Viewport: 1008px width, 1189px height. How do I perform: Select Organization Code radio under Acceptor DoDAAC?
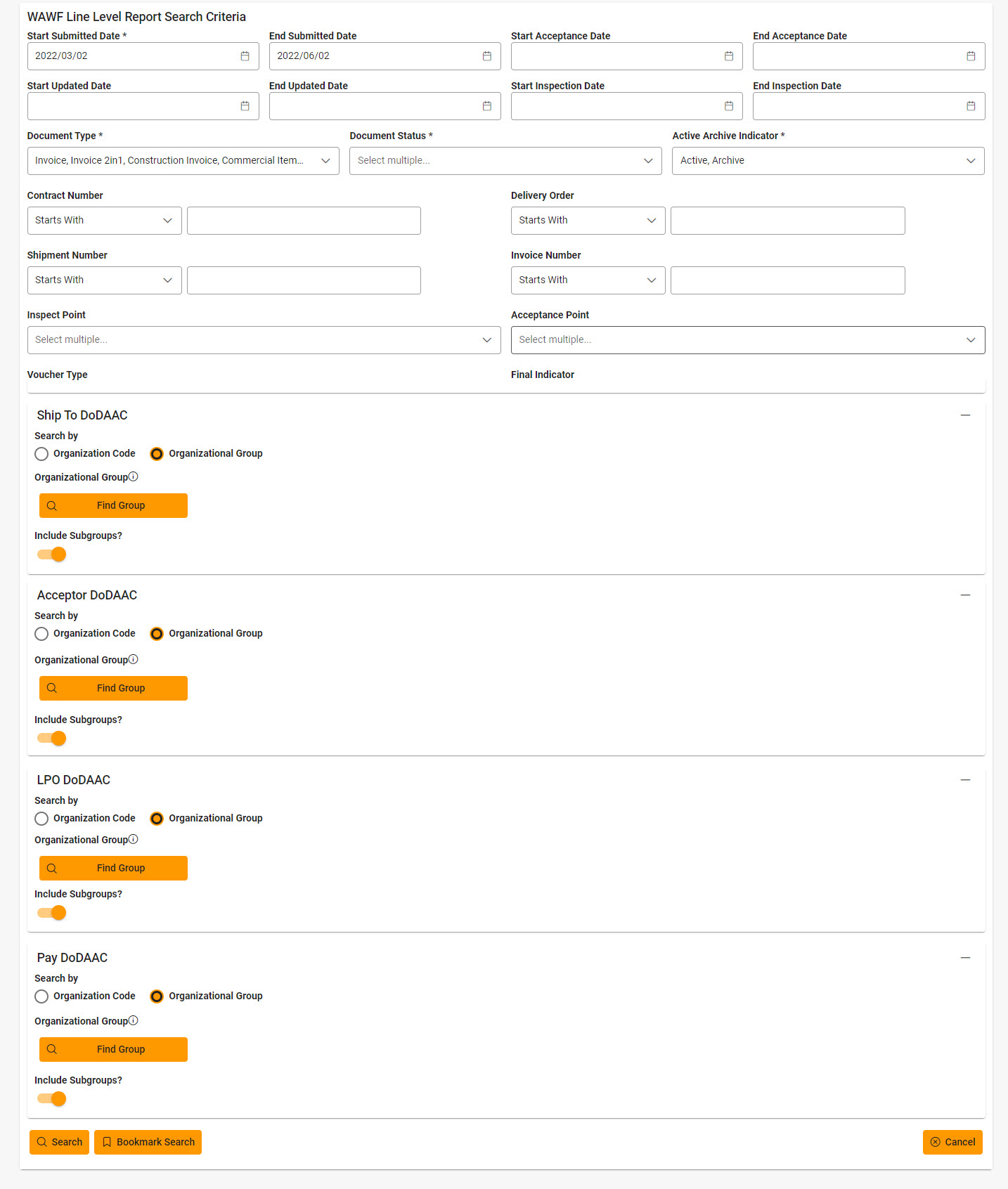point(41,634)
